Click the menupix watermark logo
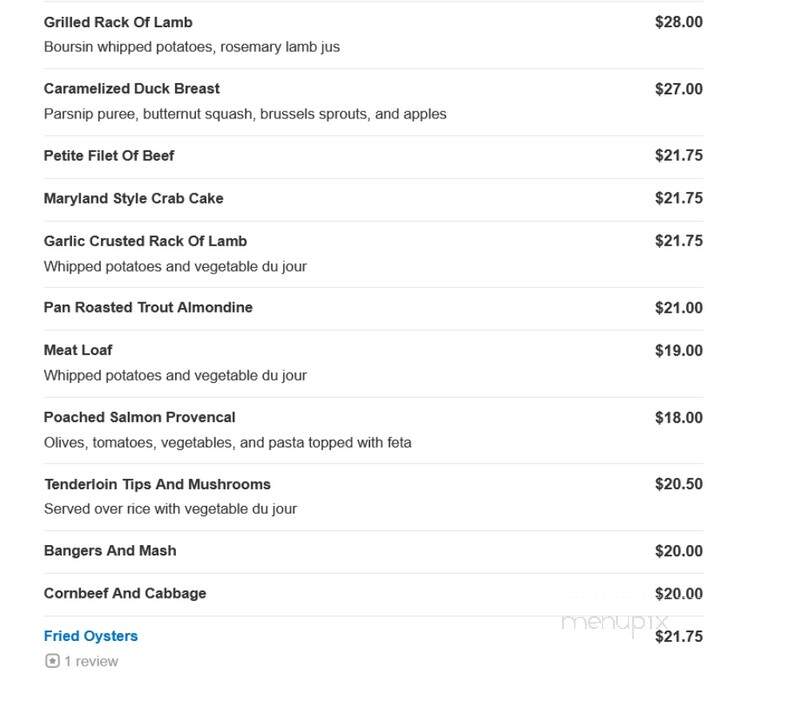 615,623
